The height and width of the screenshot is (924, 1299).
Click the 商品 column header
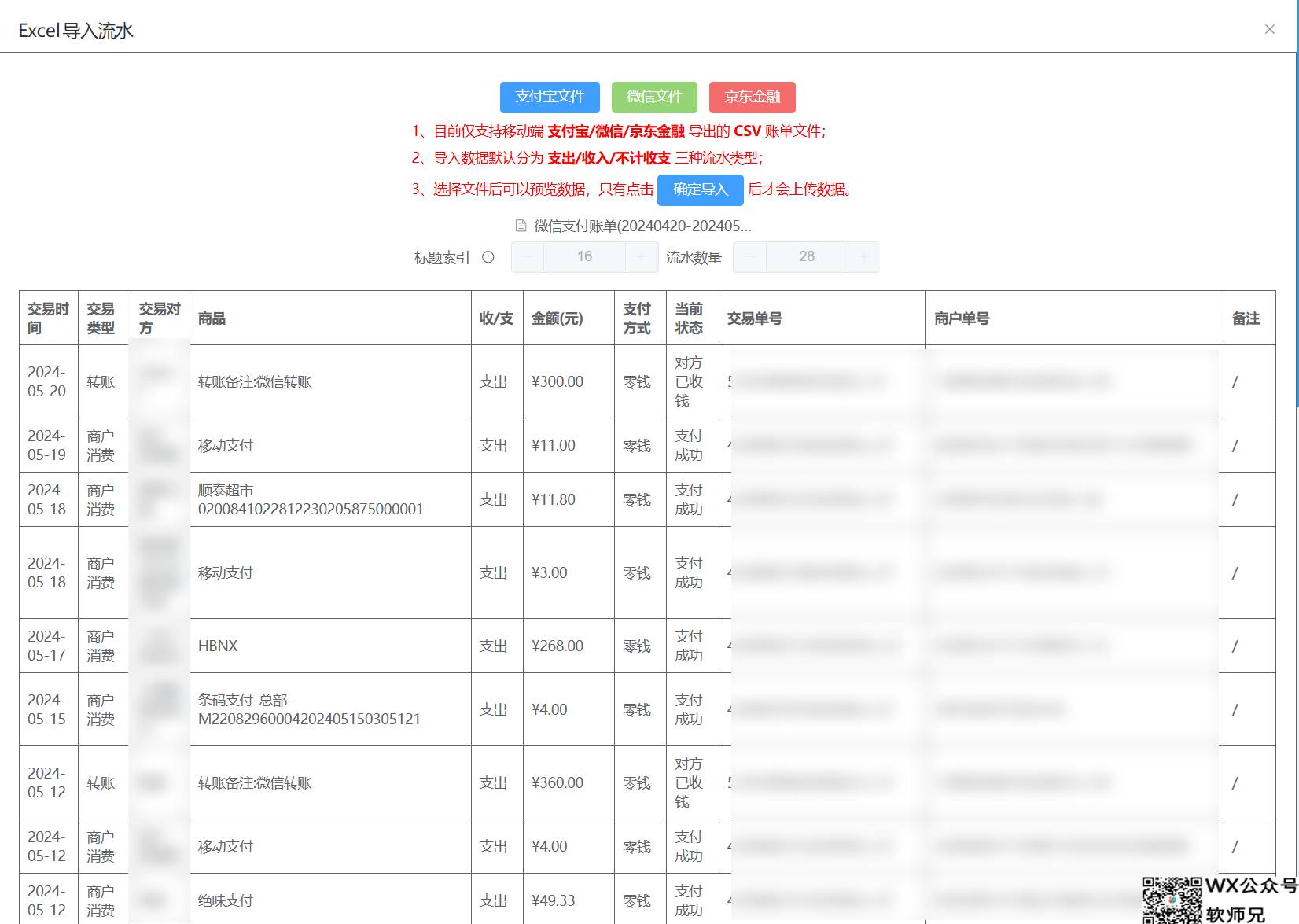tap(330, 318)
